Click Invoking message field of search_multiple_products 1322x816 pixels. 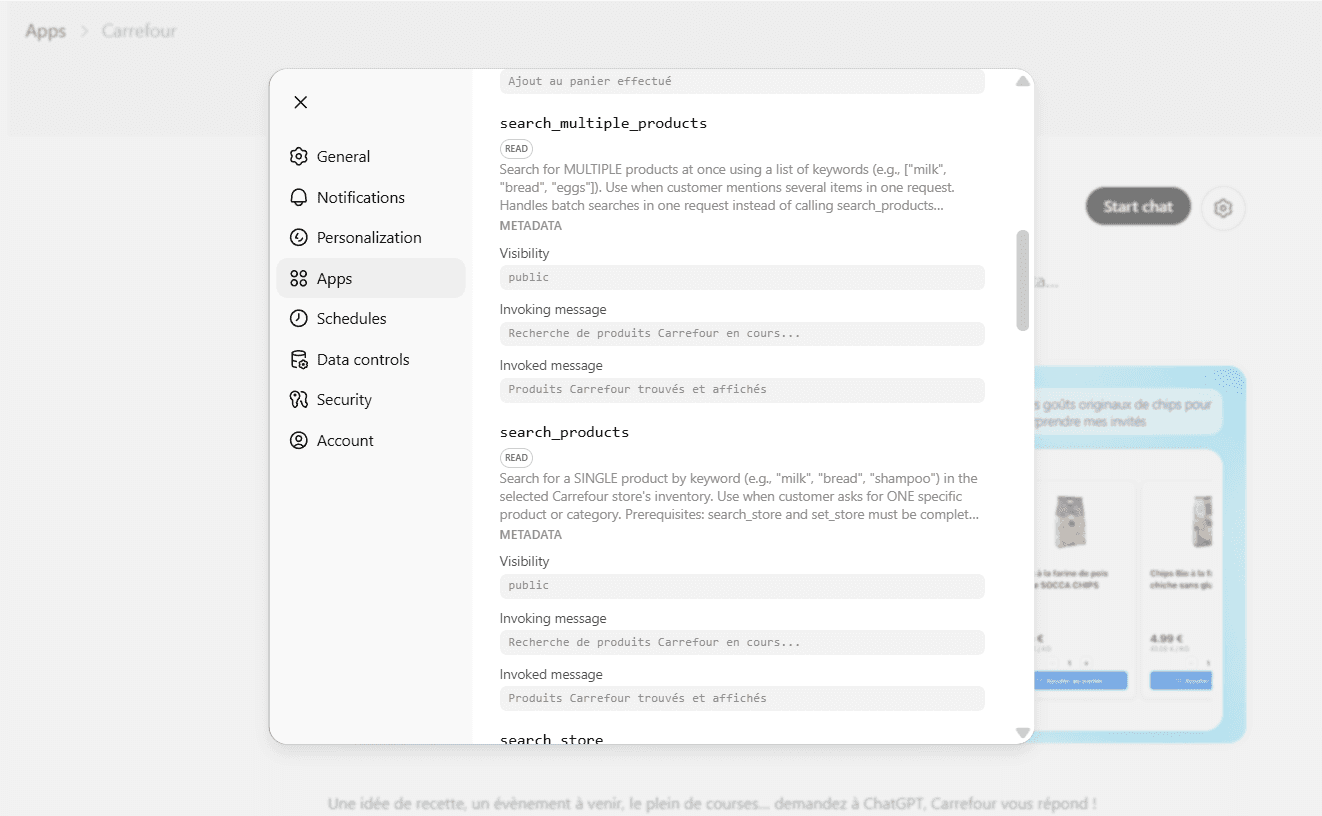pos(742,333)
